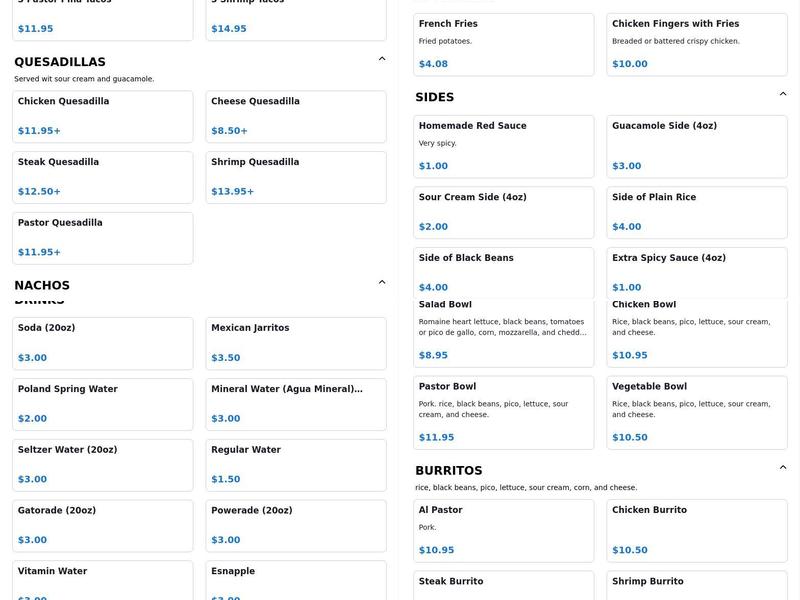This screenshot has width=800, height=600.
Task: Select Guacamole Side (4oz)
Action: pos(697,146)
